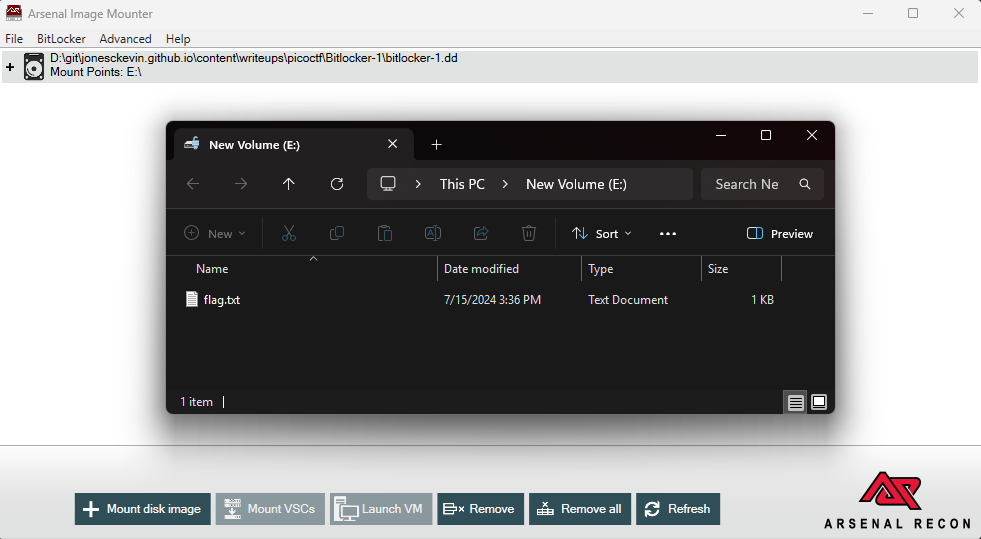Add a new File Explorer tab
The image size is (981, 539).
[x=437, y=145]
